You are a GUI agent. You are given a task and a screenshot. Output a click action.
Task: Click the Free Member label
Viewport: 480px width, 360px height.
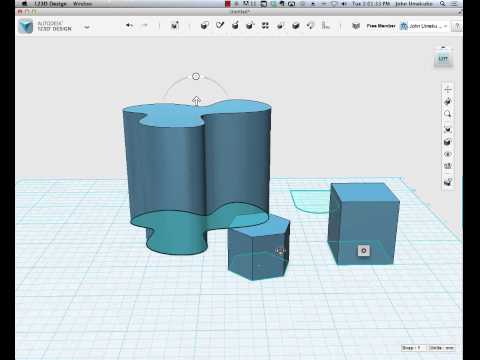click(x=381, y=26)
